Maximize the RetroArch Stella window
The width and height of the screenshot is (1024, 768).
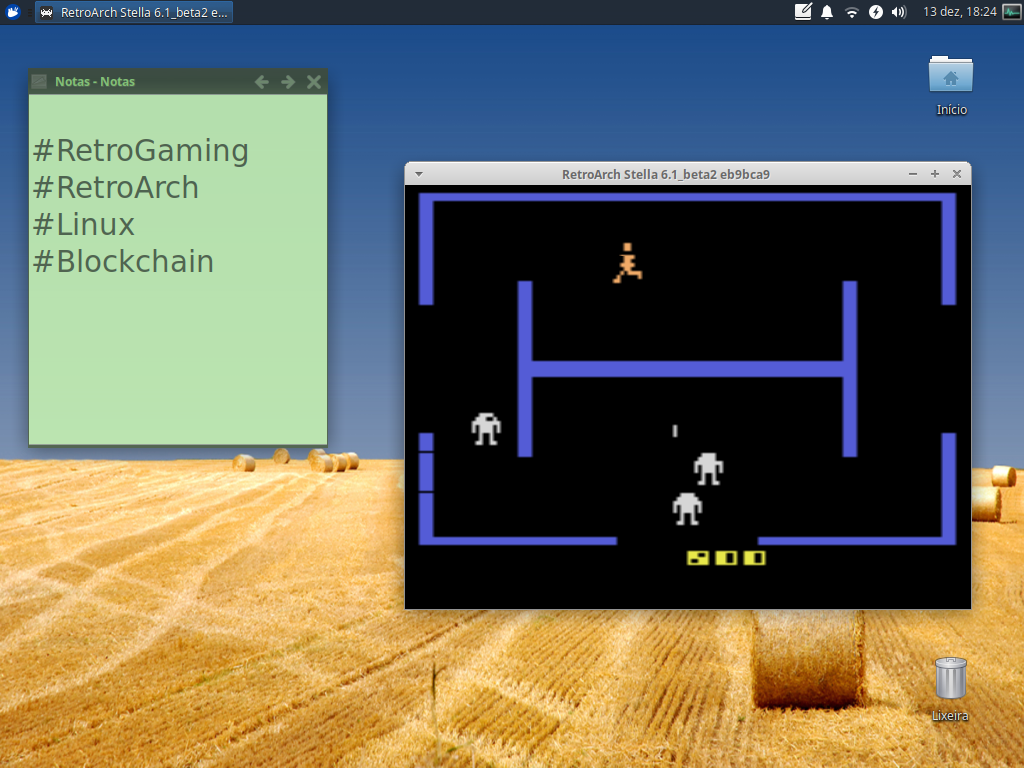(x=935, y=174)
